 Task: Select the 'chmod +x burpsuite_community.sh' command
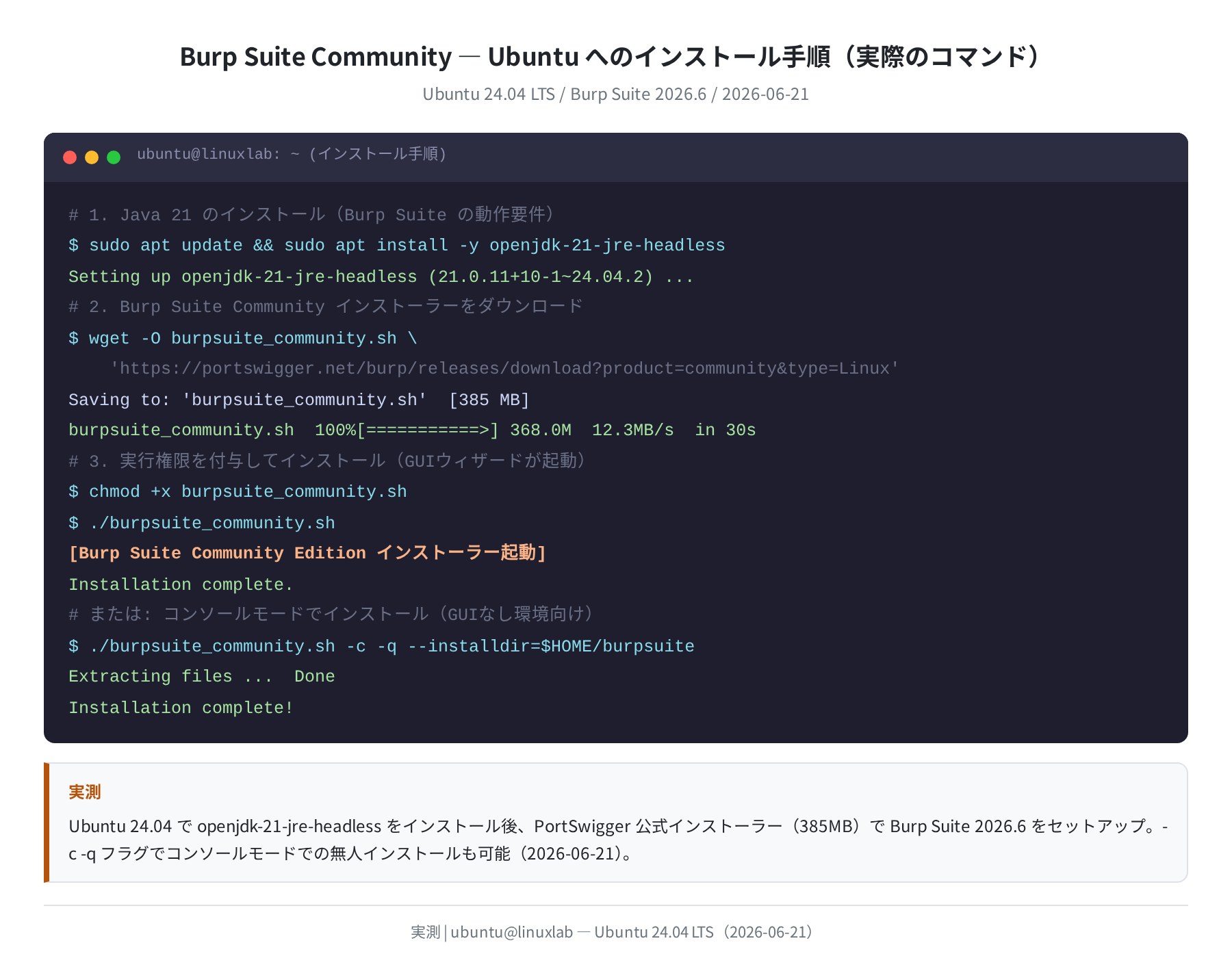point(238,491)
